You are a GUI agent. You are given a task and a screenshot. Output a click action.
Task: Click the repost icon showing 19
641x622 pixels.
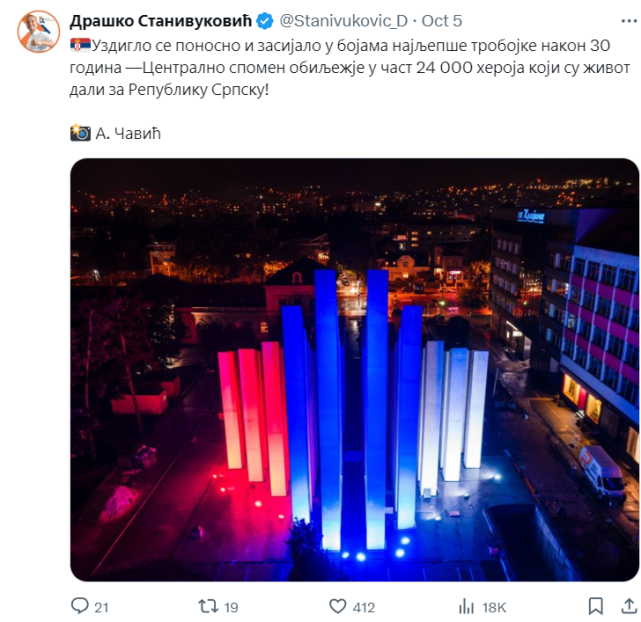[208, 606]
